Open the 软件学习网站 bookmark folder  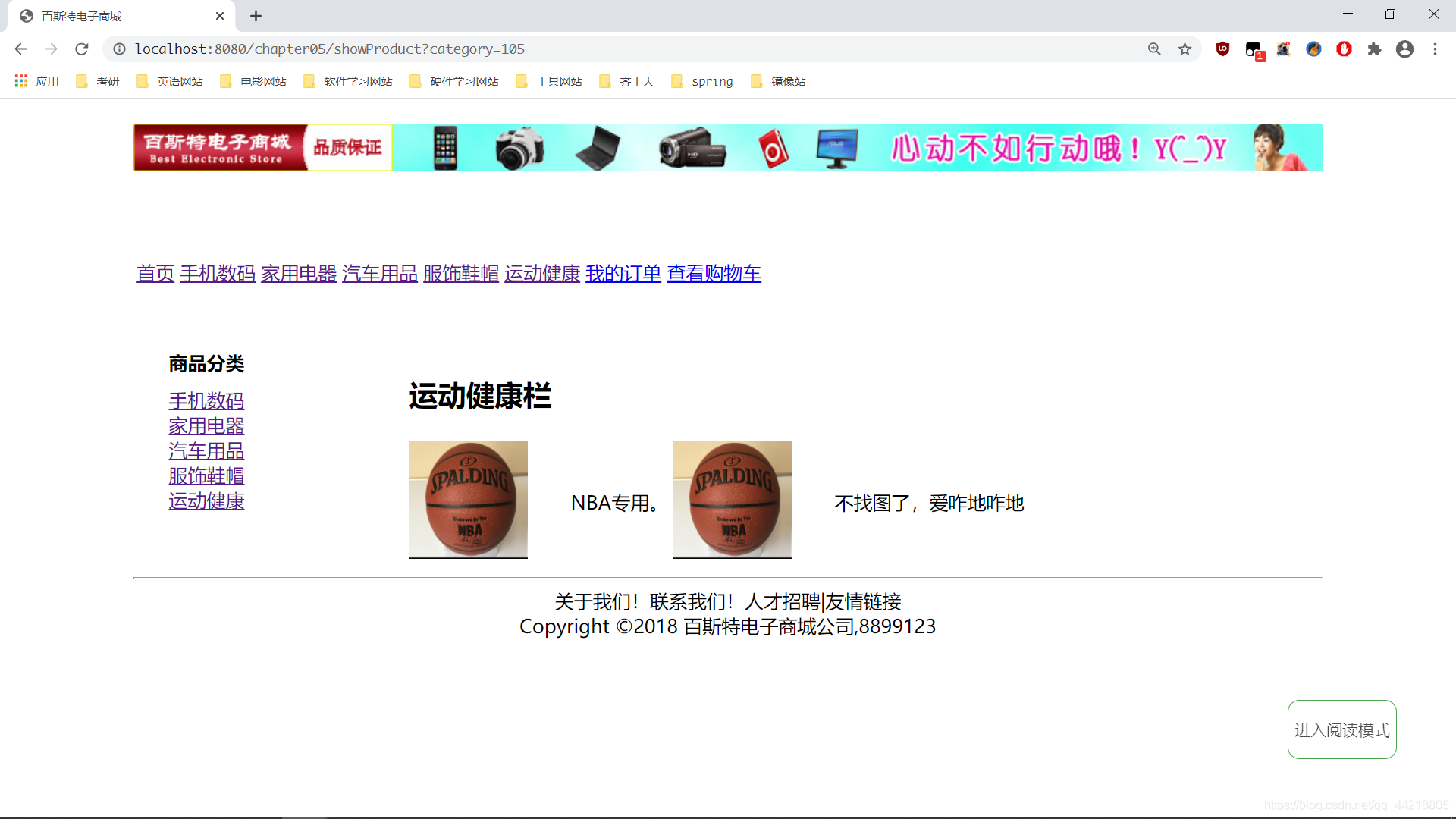348,81
